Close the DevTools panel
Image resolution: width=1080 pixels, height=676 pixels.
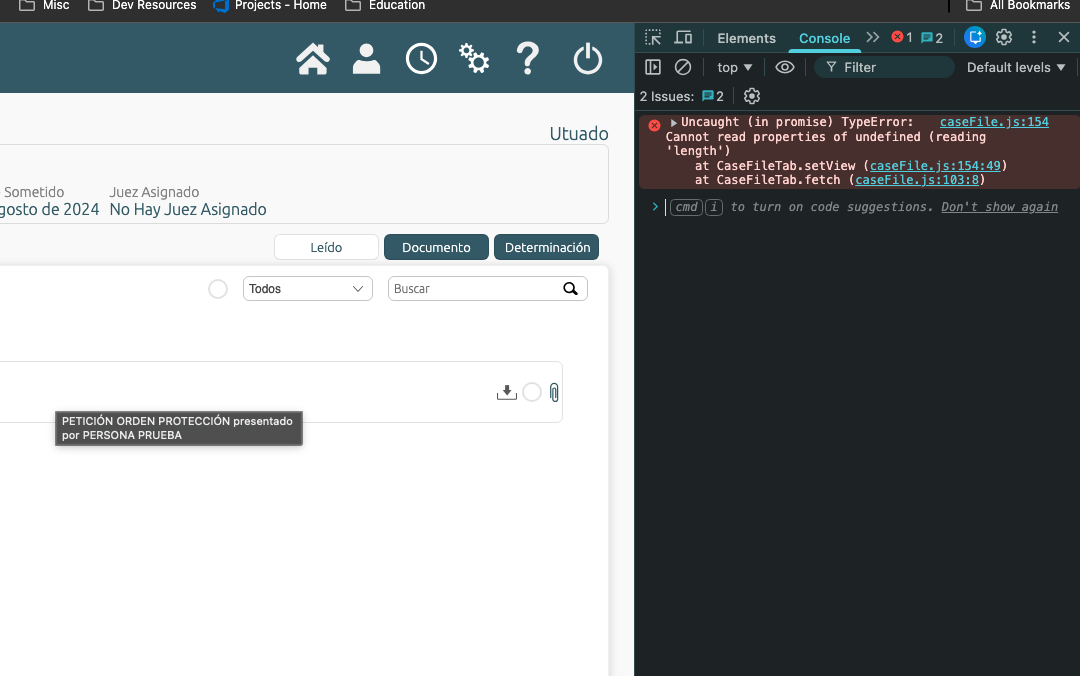[x=1063, y=37]
